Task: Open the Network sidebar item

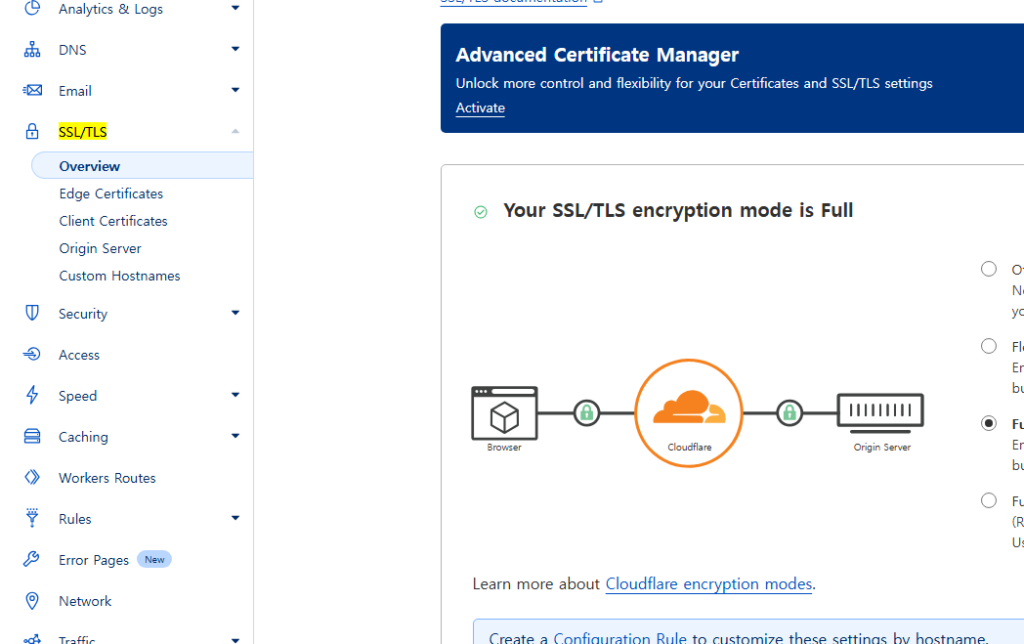Action: click(x=85, y=601)
